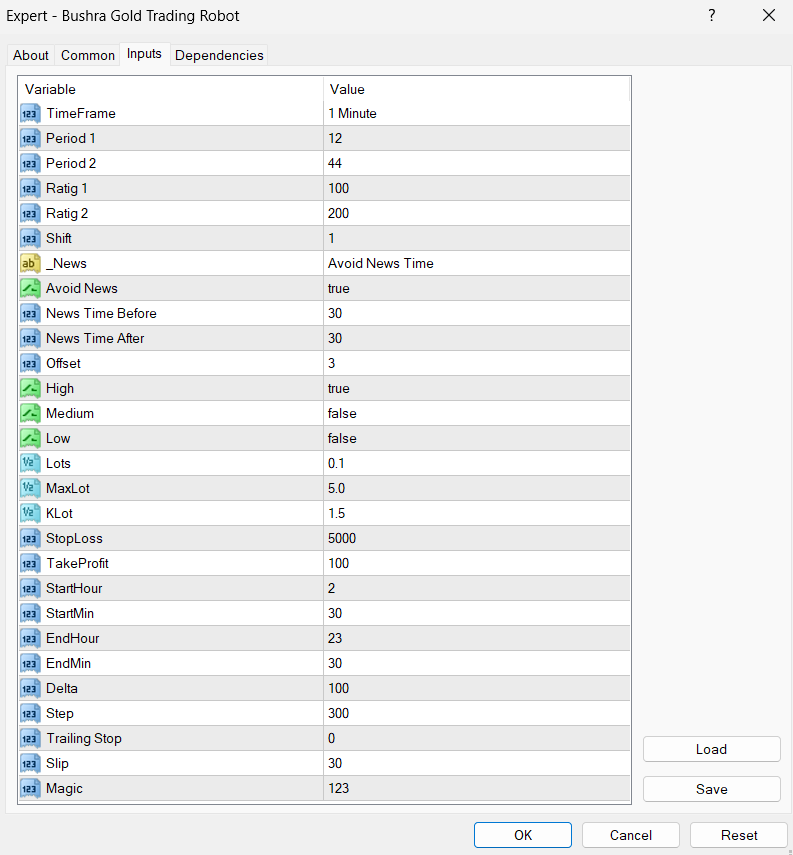Open the TimeFrame 1 Minute value dropdown
This screenshot has height=855, width=793.
click(476, 114)
